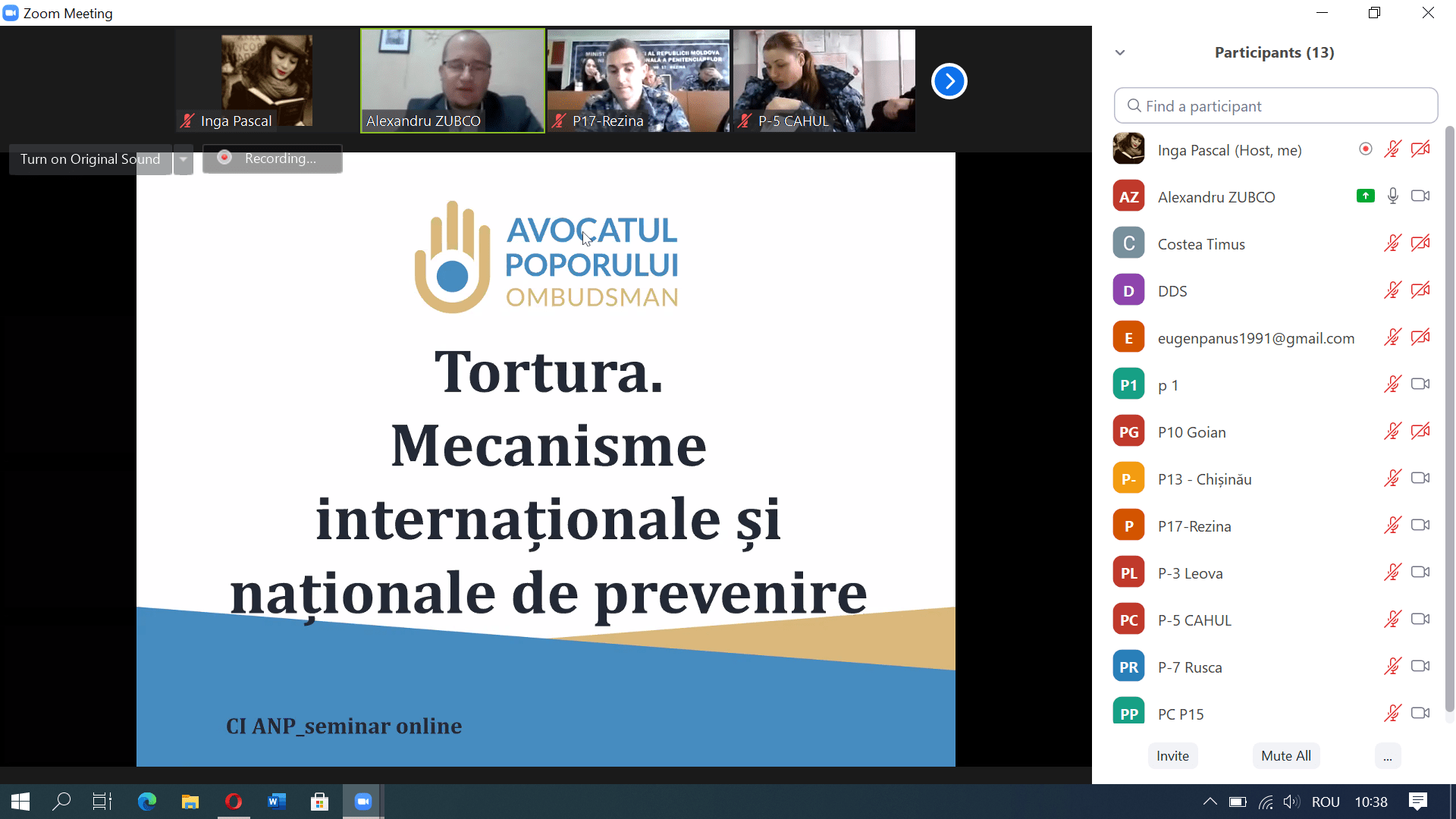Open Windows taskbar search
Image resolution: width=1456 pixels, height=819 pixels.
pos(61,802)
